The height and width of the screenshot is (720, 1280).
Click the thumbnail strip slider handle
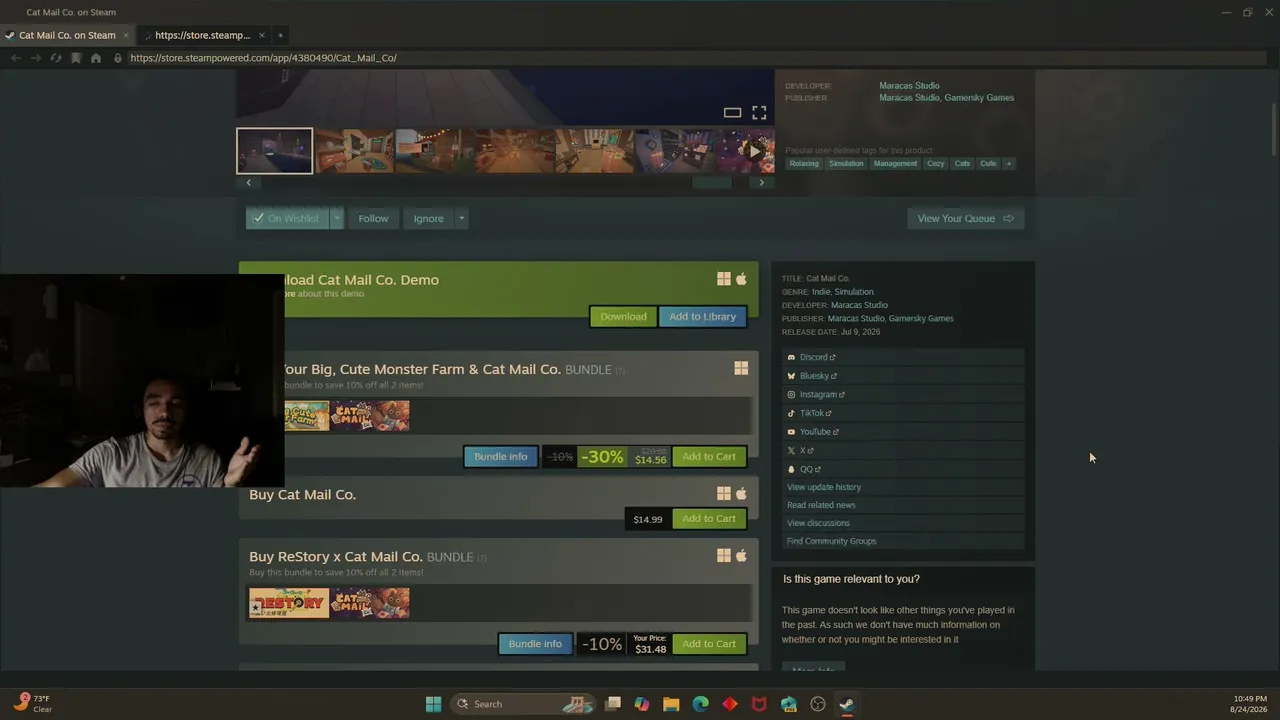point(712,183)
